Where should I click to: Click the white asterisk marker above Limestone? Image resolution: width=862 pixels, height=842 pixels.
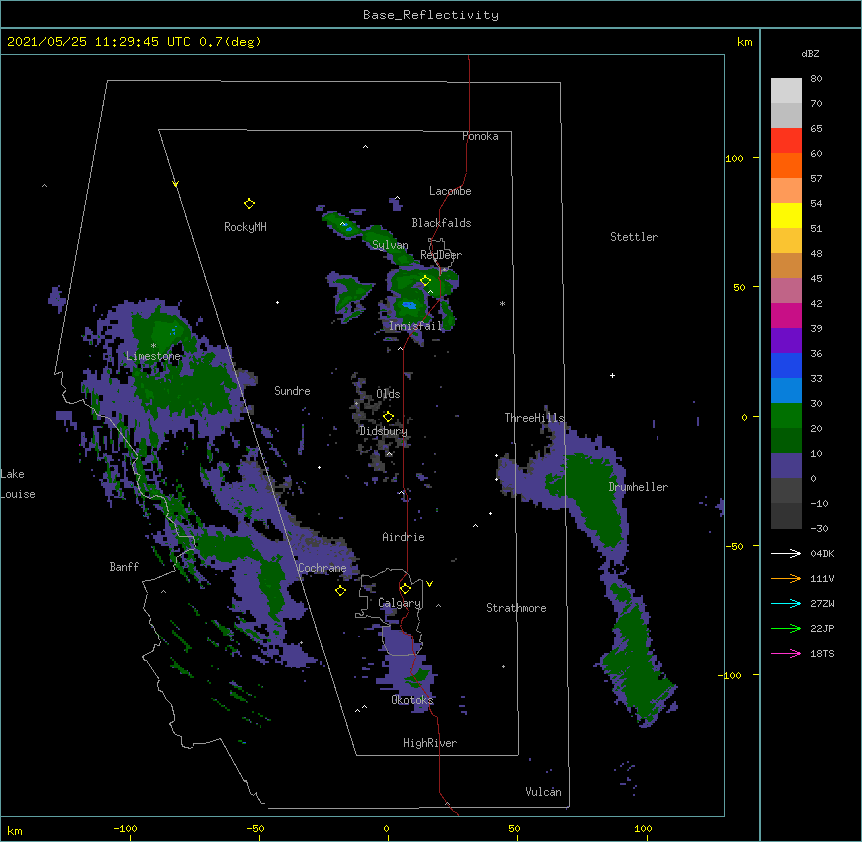pos(153,346)
